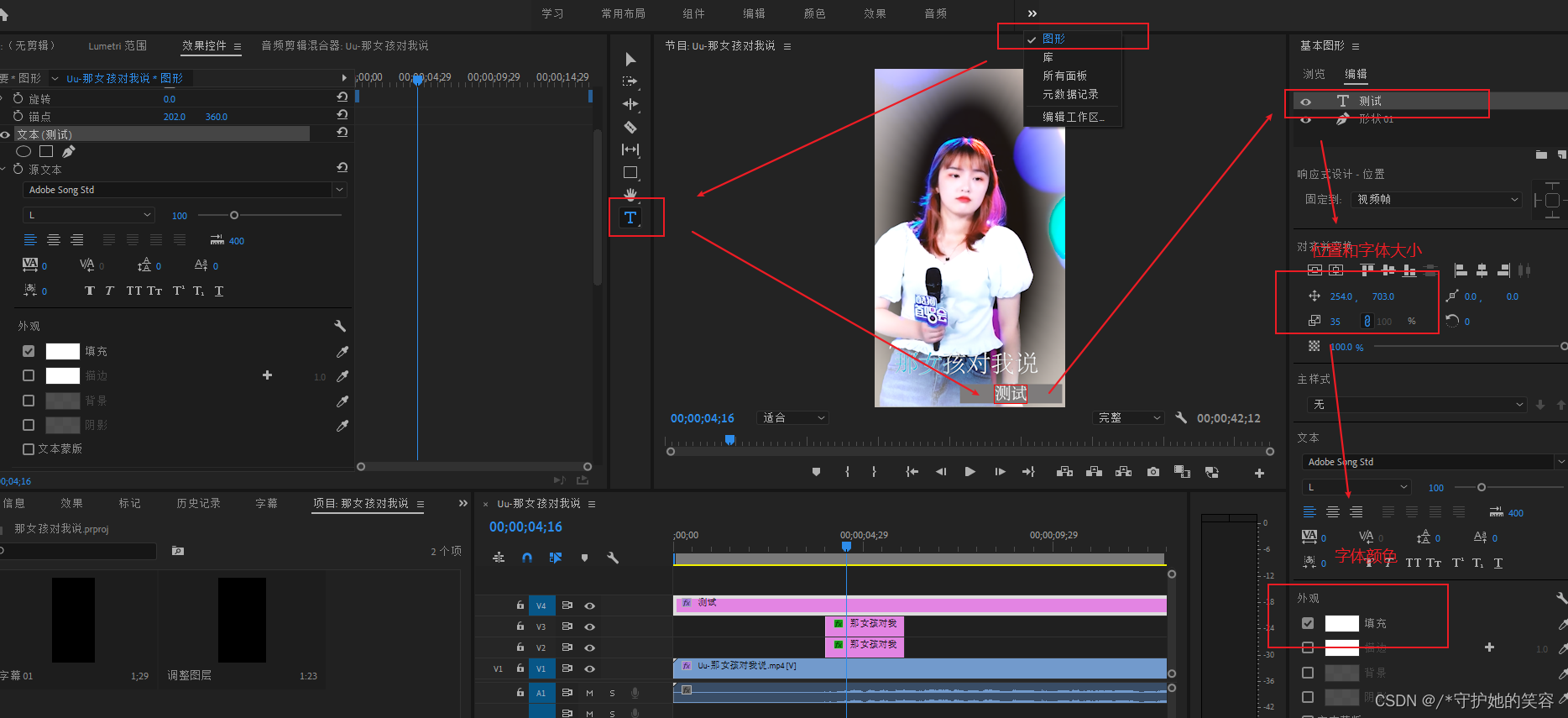
Task: Select the Hand tool
Action: coord(630,194)
